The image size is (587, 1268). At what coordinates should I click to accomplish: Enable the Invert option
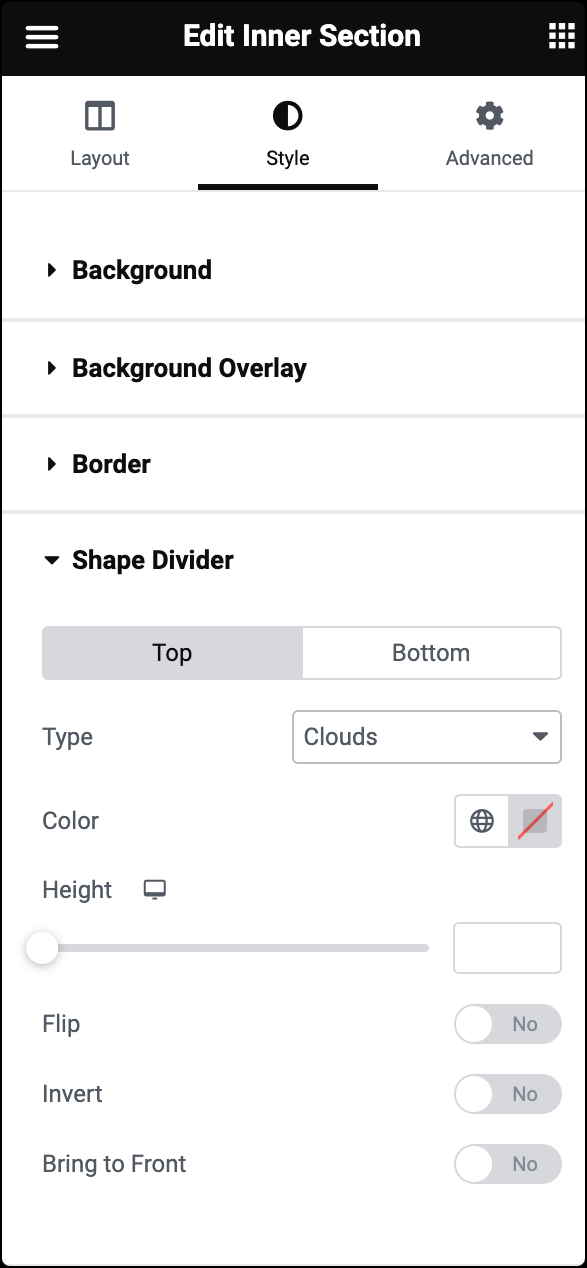point(508,1094)
